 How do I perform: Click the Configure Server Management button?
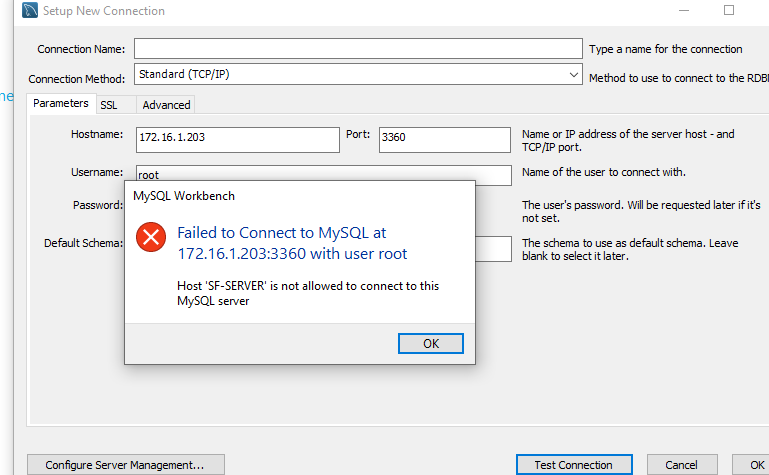click(x=126, y=465)
